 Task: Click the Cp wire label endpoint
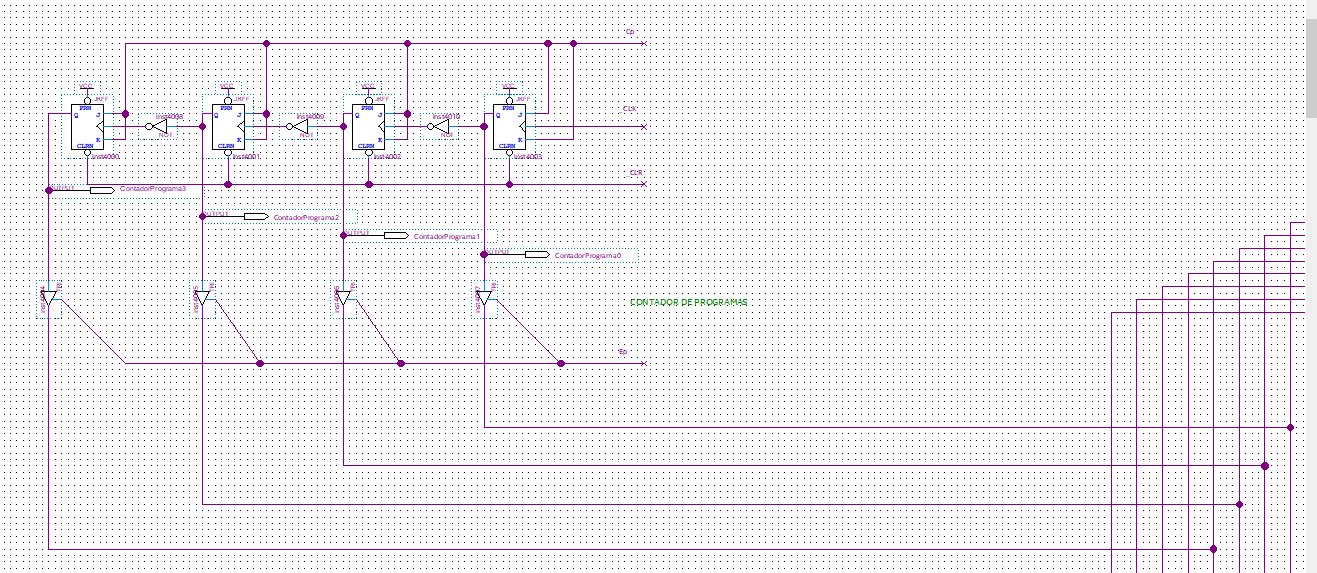click(x=644, y=44)
